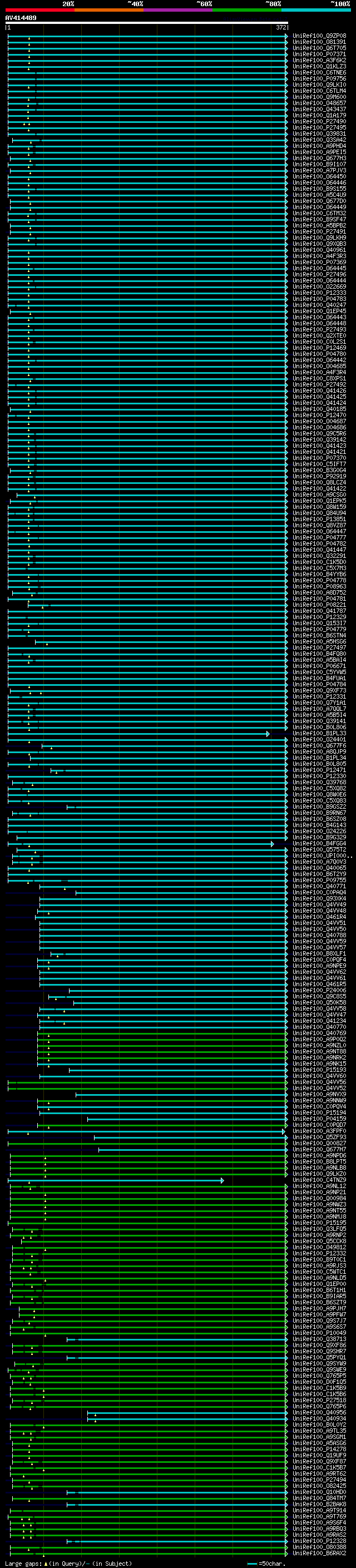The width and height of the screenshot is (356, 1568).
Task: Select the UniRef100_P09756 label
Action: click(319, 78)
